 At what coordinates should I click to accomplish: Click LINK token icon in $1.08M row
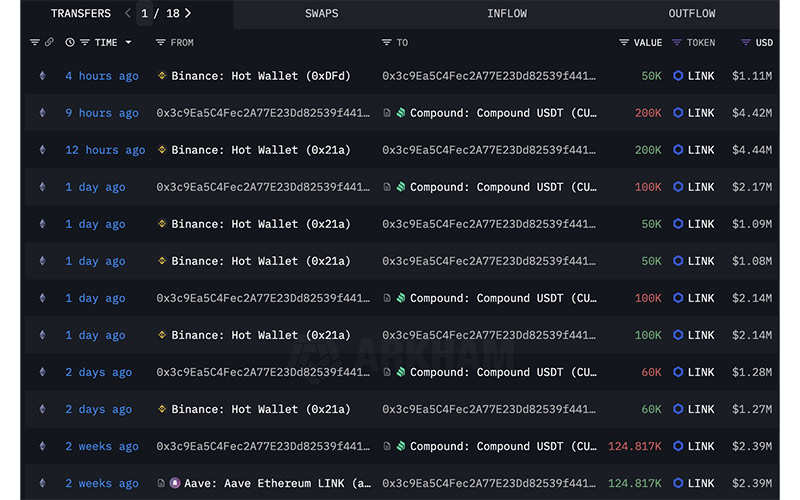click(x=678, y=261)
